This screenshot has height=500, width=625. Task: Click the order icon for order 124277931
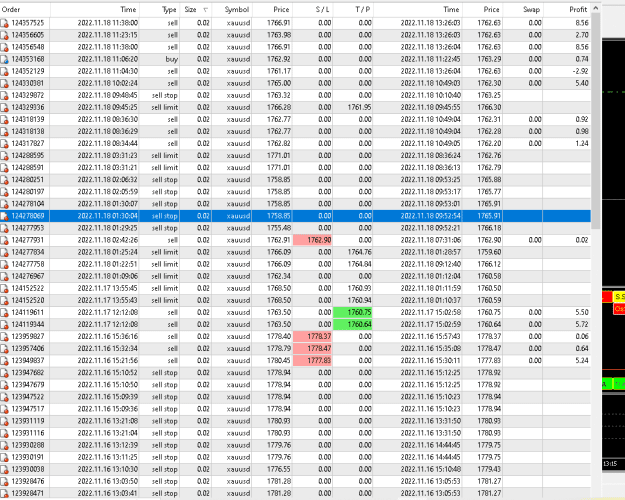coord(4,240)
